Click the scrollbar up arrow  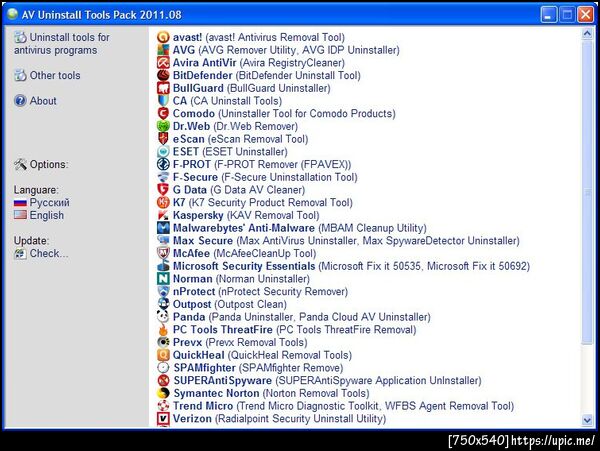[587, 34]
